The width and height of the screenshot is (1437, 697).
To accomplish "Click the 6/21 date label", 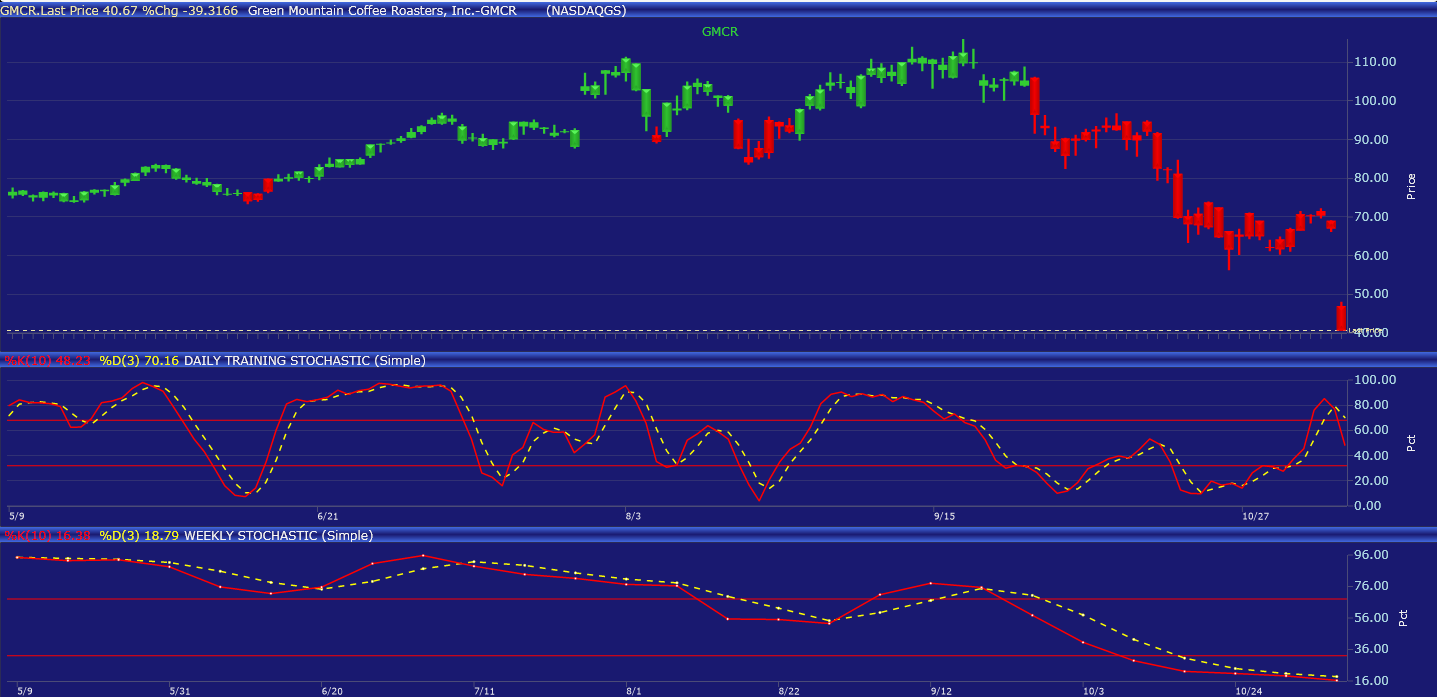I will click(328, 517).
